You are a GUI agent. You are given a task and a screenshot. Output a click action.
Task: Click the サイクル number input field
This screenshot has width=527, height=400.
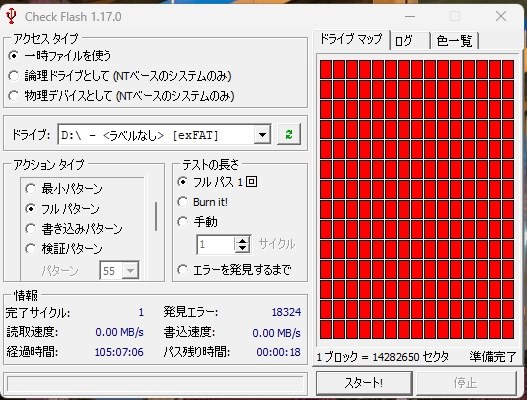pos(216,244)
